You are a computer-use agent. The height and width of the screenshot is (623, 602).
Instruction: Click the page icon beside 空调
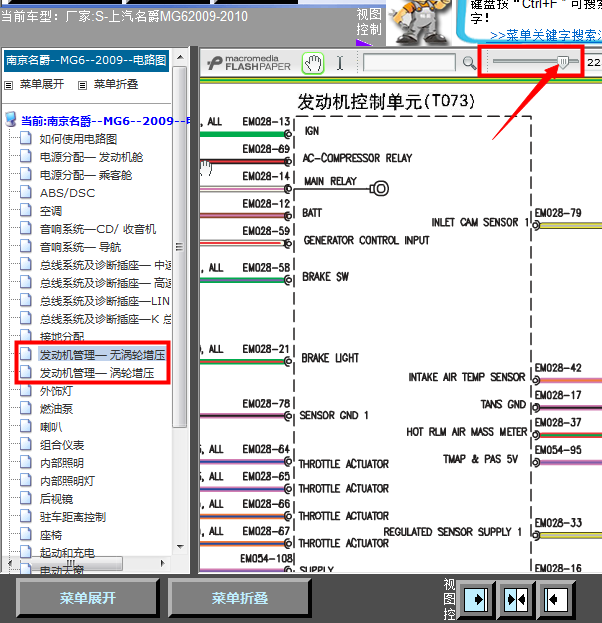pos(25,210)
